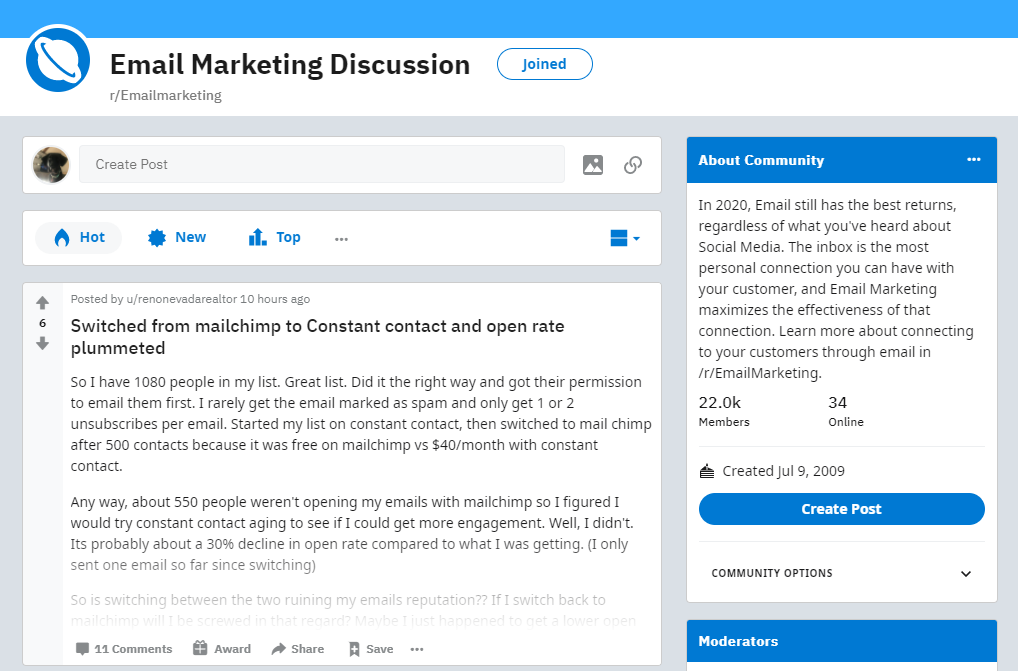
Task: Create an image post with the picture icon
Action: click(x=592, y=165)
